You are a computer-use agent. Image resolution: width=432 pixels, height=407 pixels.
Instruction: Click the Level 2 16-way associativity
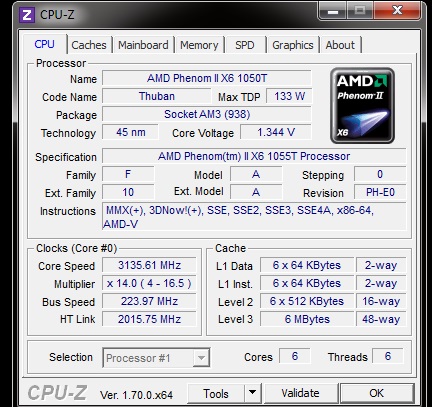381,301
